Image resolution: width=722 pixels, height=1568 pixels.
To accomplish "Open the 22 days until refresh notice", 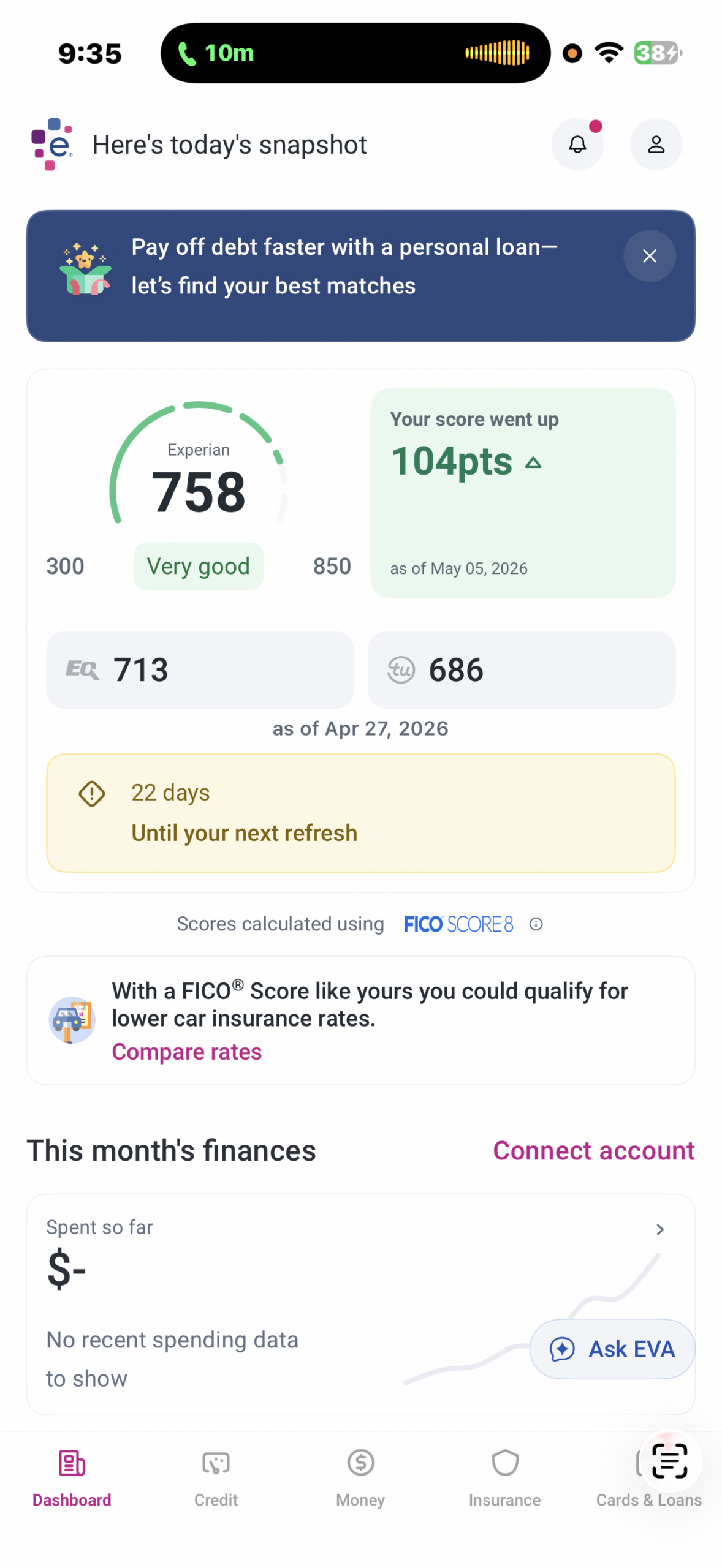I will tap(360, 813).
